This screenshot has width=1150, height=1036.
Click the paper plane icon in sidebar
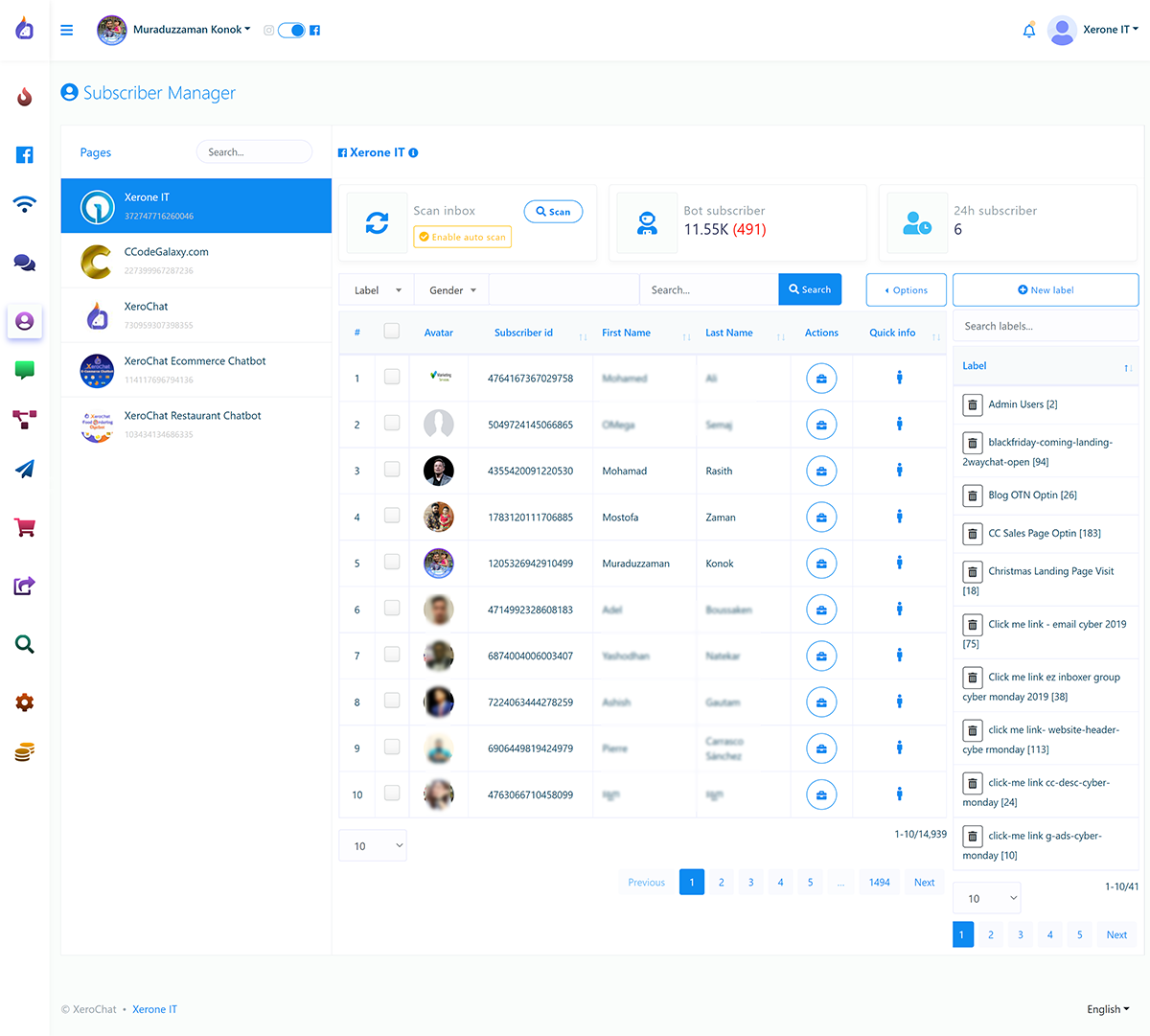[25, 469]
